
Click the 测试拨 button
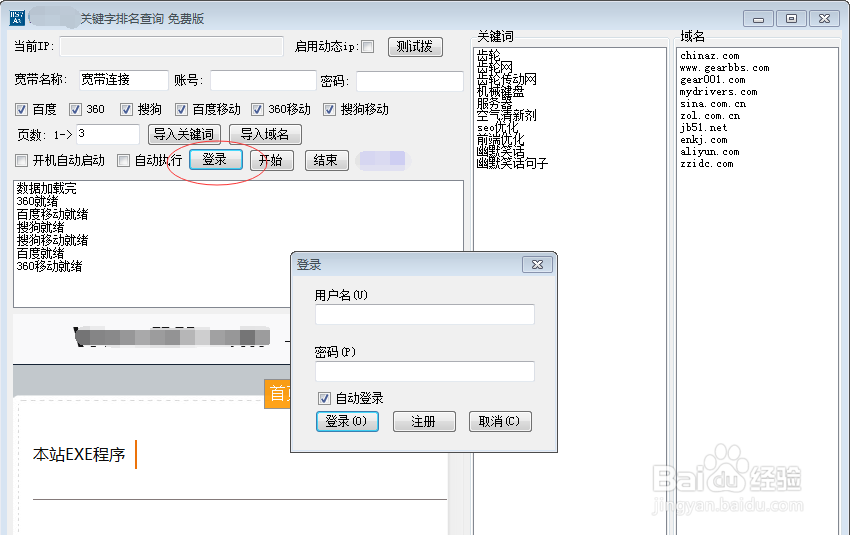click(x=415, y=47)
